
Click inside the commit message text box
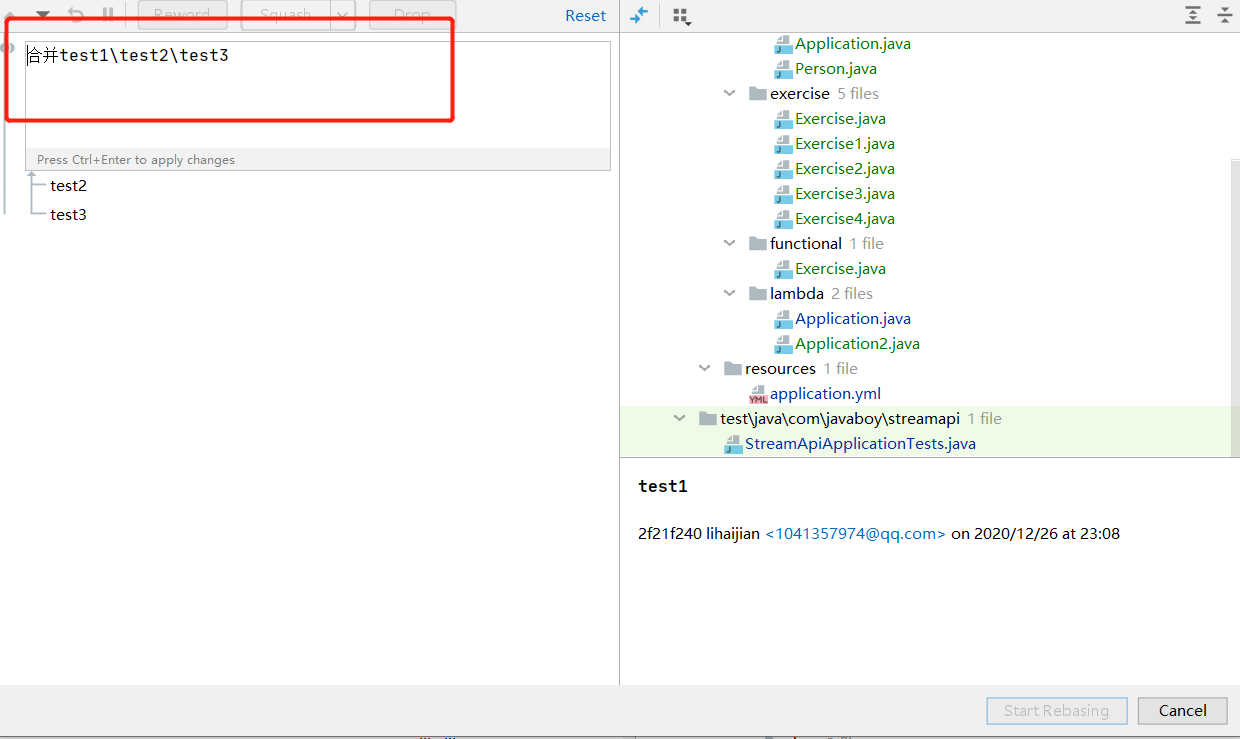317,95
